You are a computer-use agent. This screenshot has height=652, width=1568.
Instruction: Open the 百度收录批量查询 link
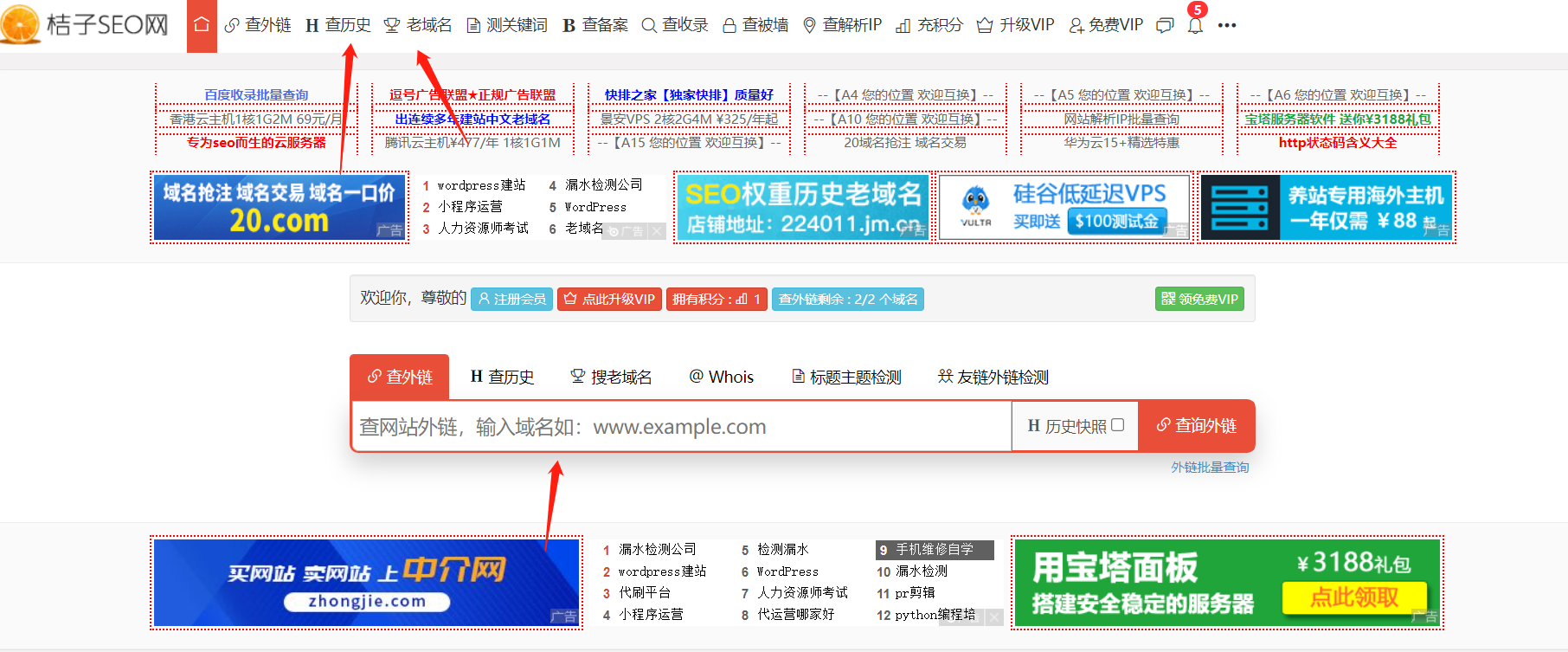pyautogui.click(x=256, y=94)
